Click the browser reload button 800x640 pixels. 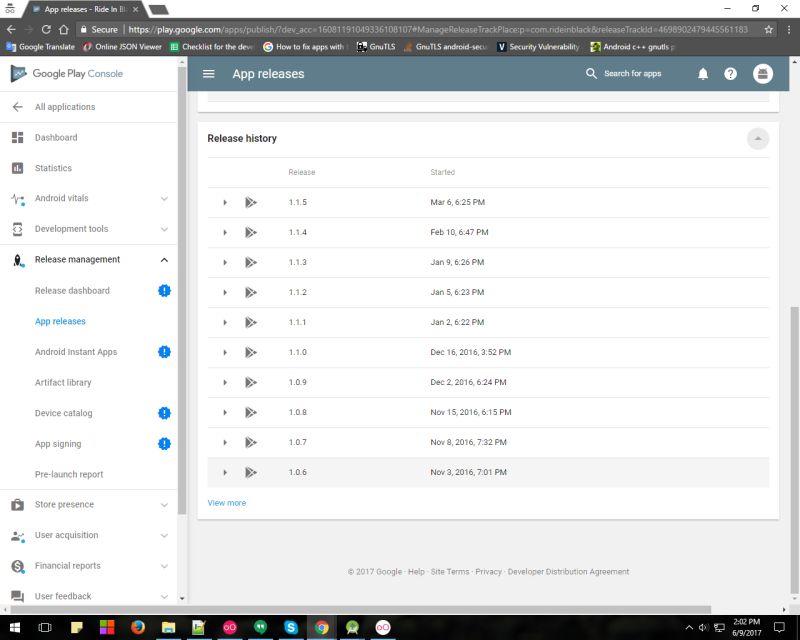[x=46, y=30]
